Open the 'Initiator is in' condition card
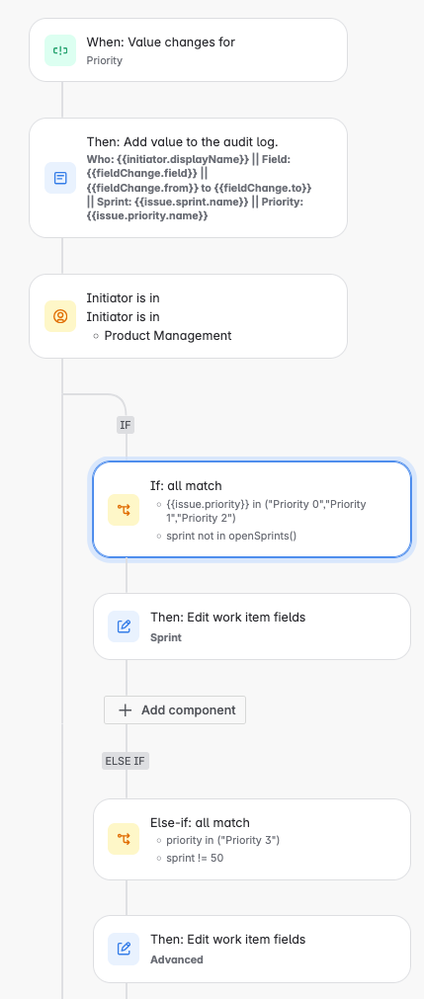The width and height of the screenshot is (424, 999). [x=188, y=316]
